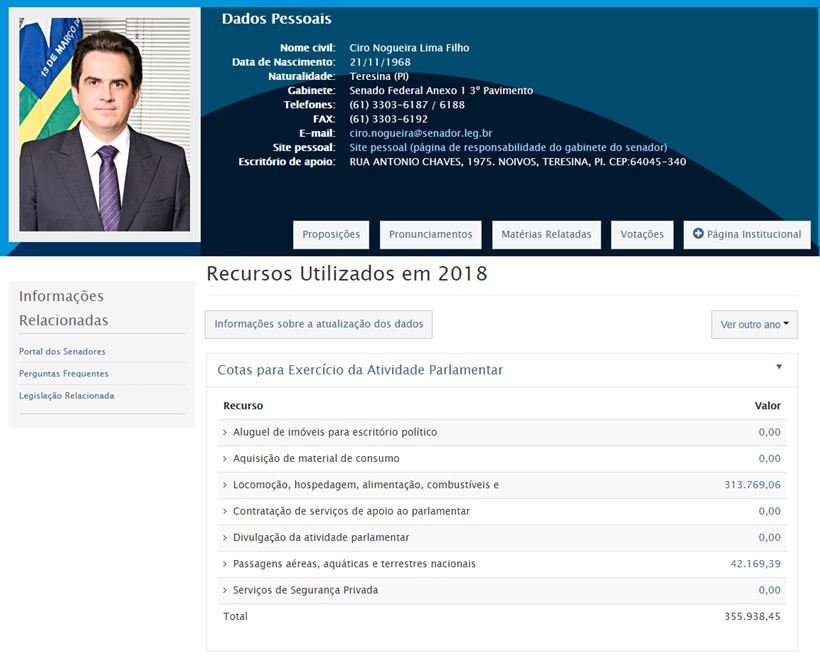820x661 pixels.
Task: Click the phone numbers (61) 3303-6187 / 6188
Action: pos(407,105)
